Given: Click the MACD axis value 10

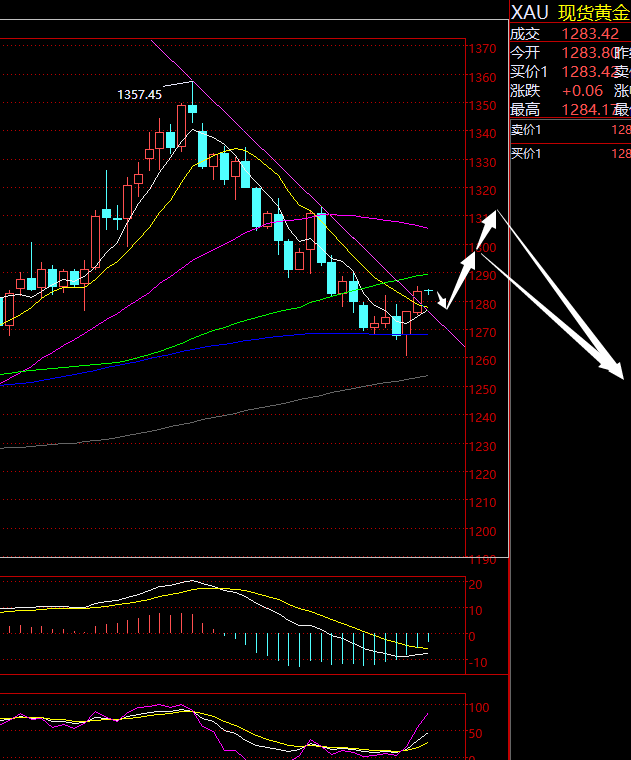Looking at the screenshot, I should pos(475,610).
